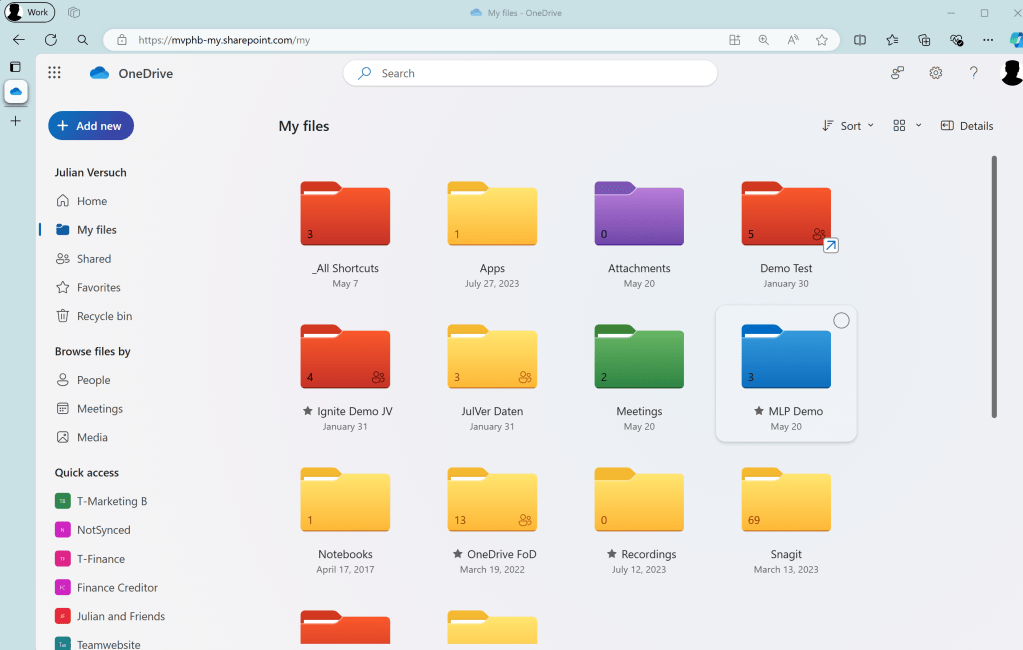Switch to the Shared section
Viewport: 1023px width, 650px height.
[x=92, y=258]
